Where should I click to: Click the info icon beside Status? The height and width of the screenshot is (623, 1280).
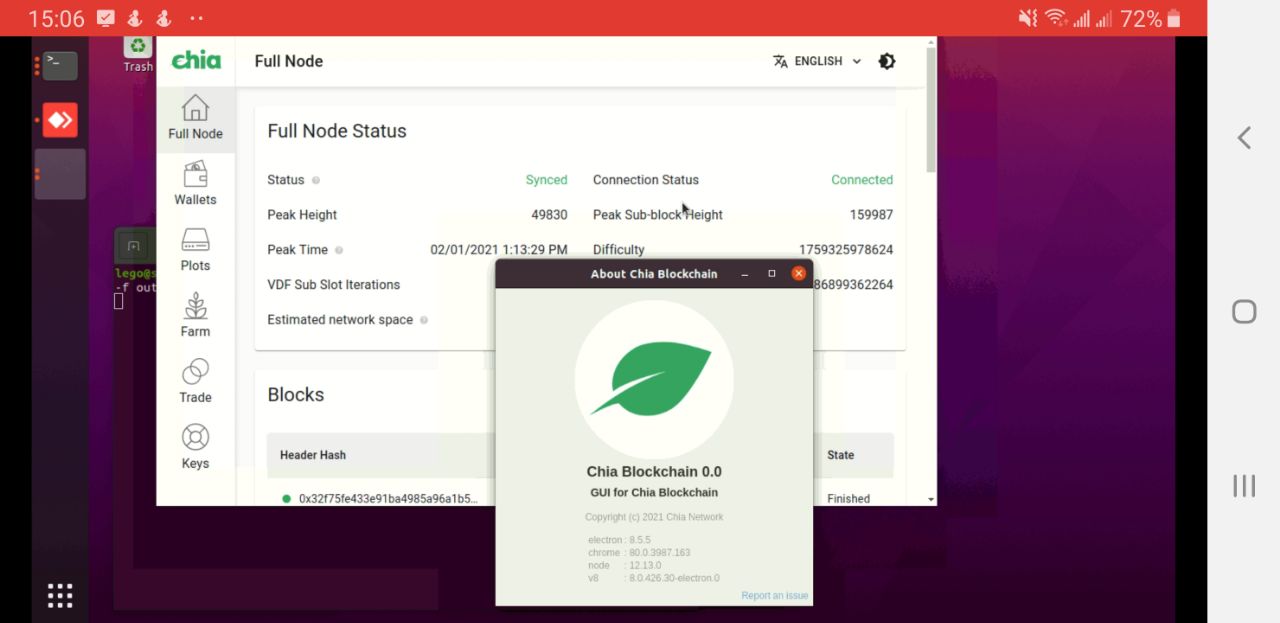point(316,180)
